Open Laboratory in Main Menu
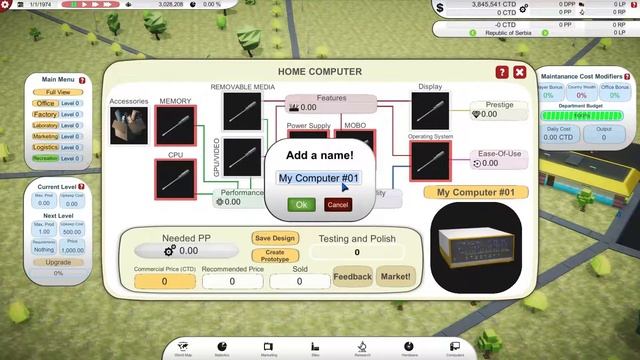Viewport: 640px width, 360px height. (45, 125)
